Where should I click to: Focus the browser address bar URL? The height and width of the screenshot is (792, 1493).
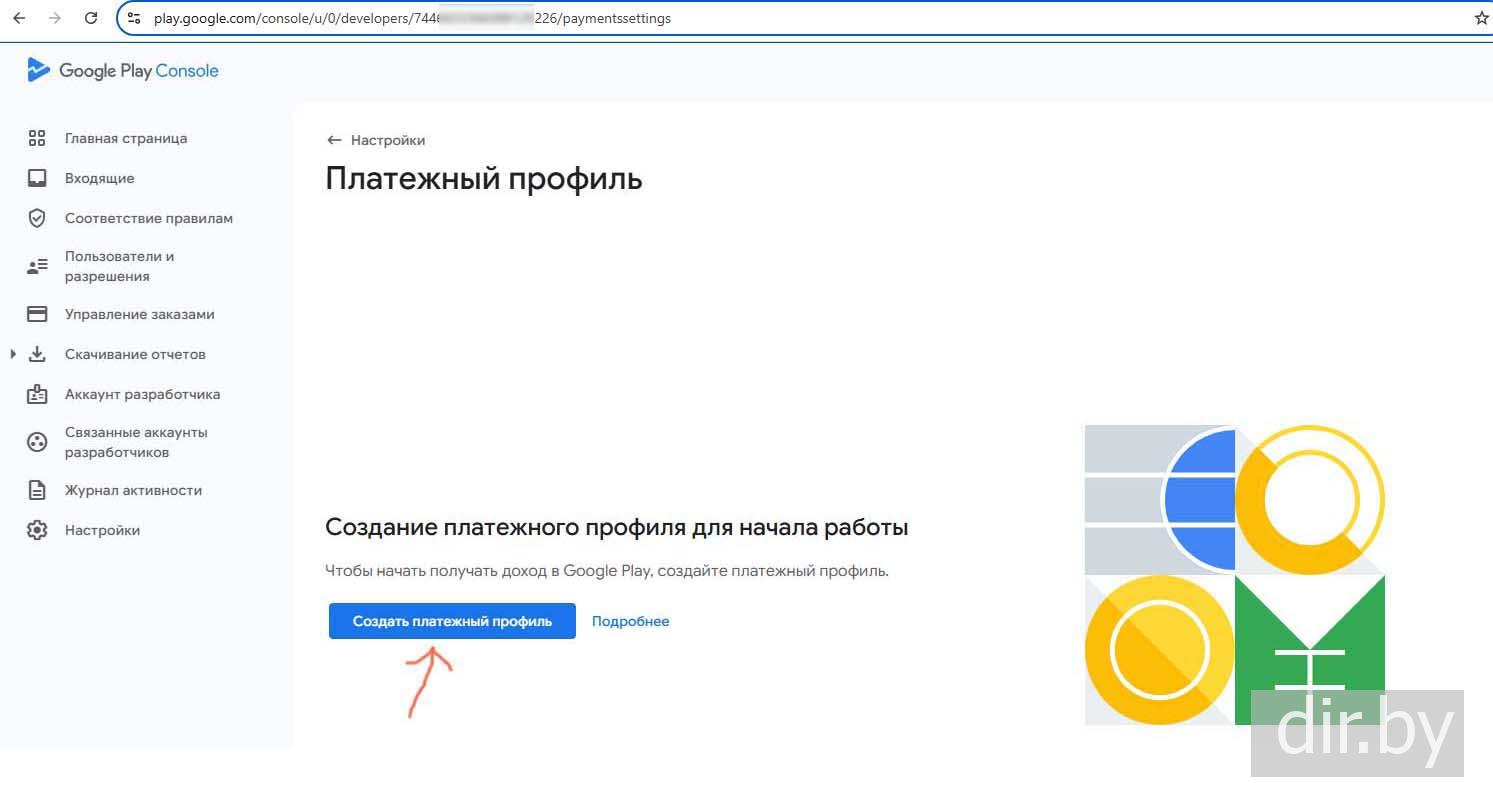pos(412,18)
